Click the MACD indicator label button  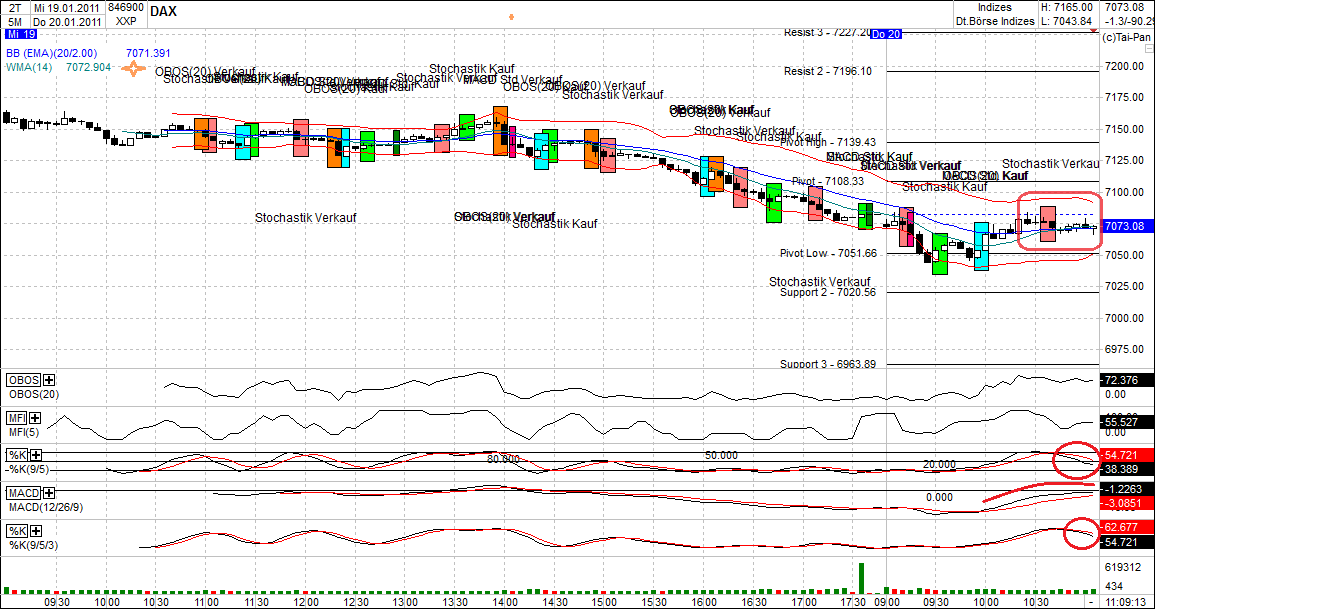23,493
